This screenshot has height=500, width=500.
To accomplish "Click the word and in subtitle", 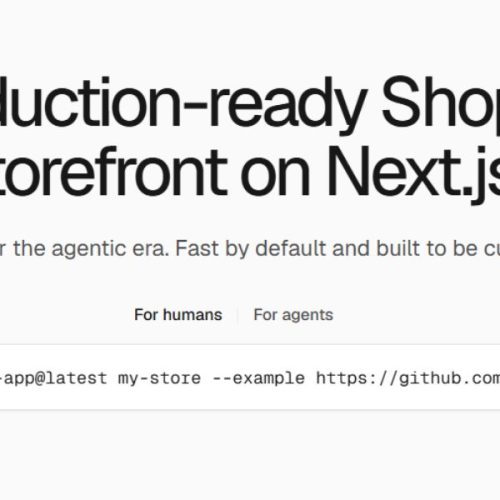I will pyautogui.click(x=352, y=248).
